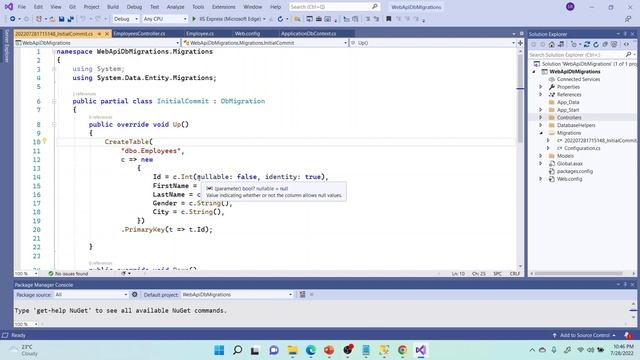Click the editor vertical scrollbar thumb
The width and height of the screenshot is (640, 360).
[x=520, y=98]
